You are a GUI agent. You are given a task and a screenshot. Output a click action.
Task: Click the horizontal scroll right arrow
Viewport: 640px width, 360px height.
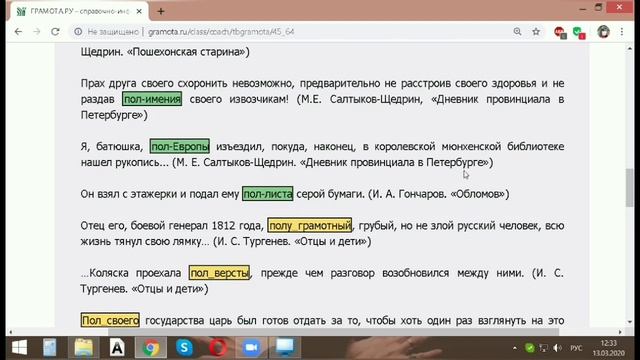[x=620, y=332]
